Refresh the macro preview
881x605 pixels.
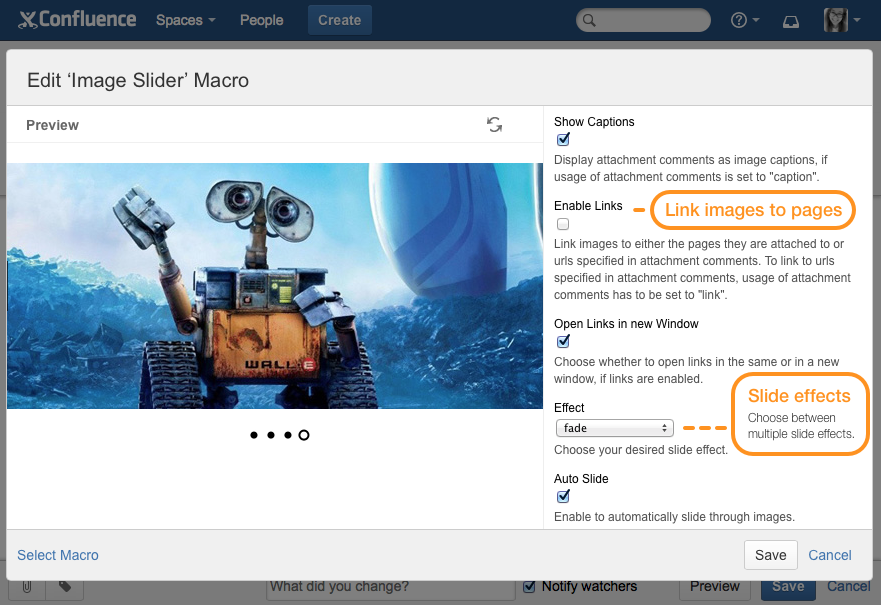point(494,124)
